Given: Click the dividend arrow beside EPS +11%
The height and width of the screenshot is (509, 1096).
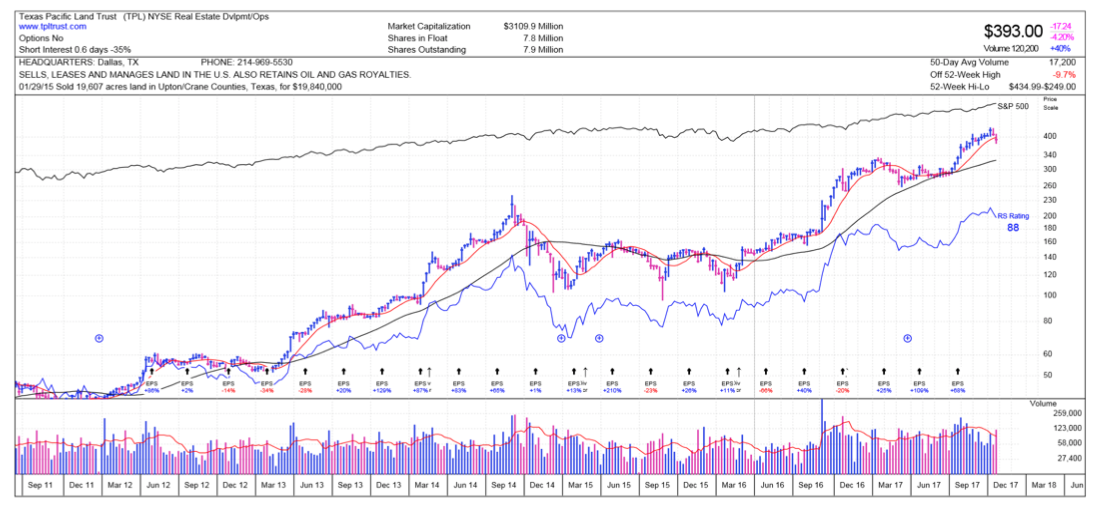Looking at the screenshot, I should pos(739,371).
